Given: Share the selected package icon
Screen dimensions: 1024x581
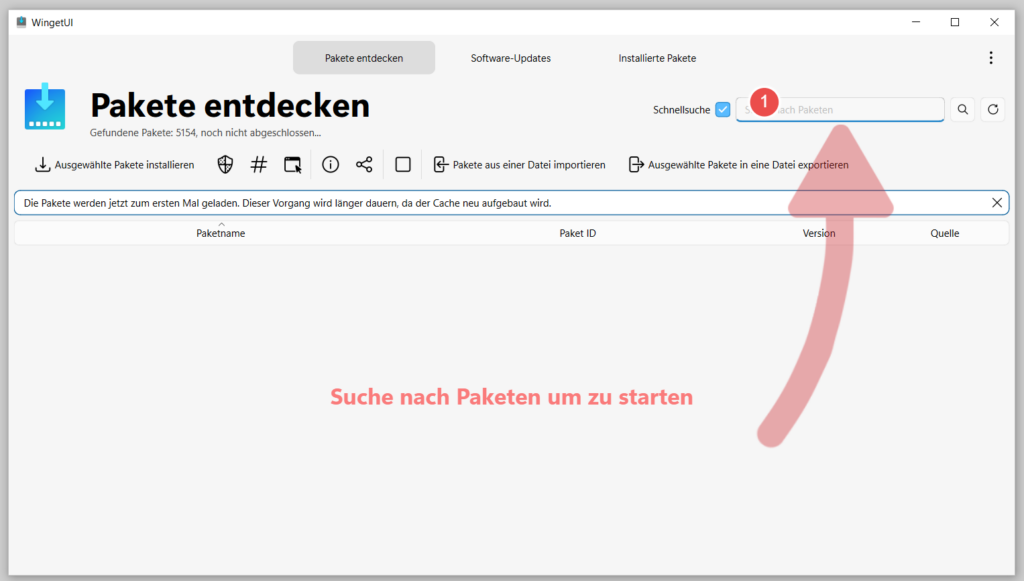Looking at the screenshot, I should click(364, 165).
